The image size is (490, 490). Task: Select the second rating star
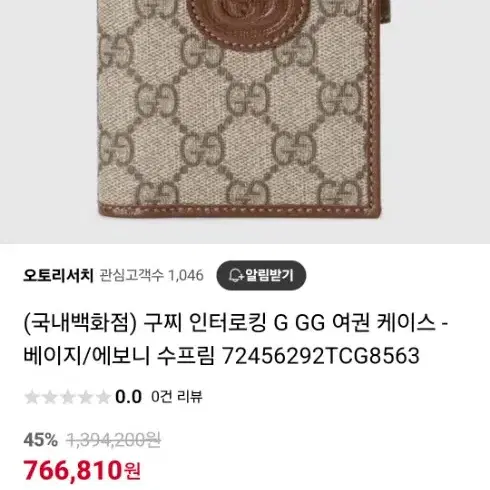coord(50,397)
